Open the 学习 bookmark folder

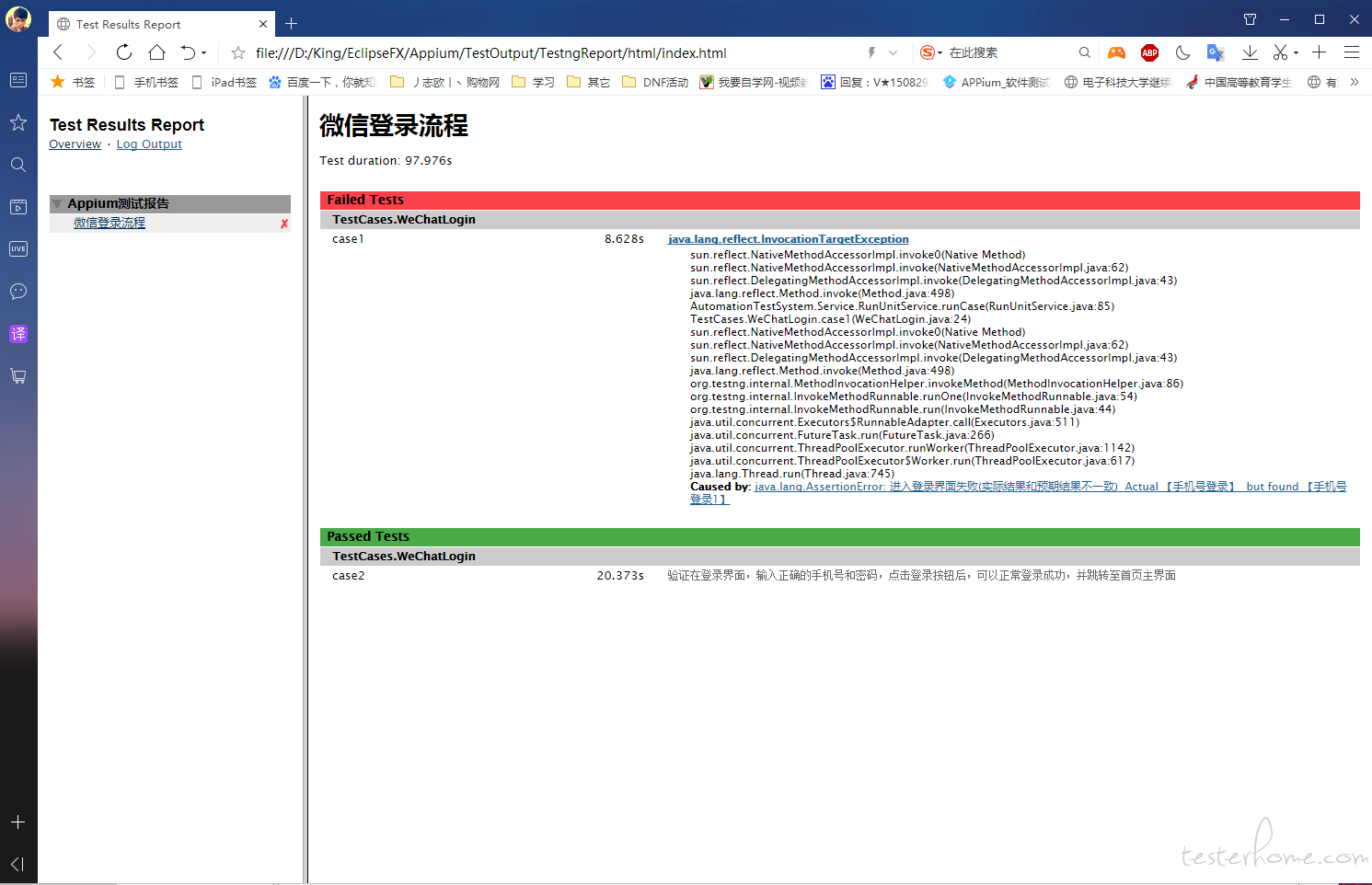pos(534,82)
